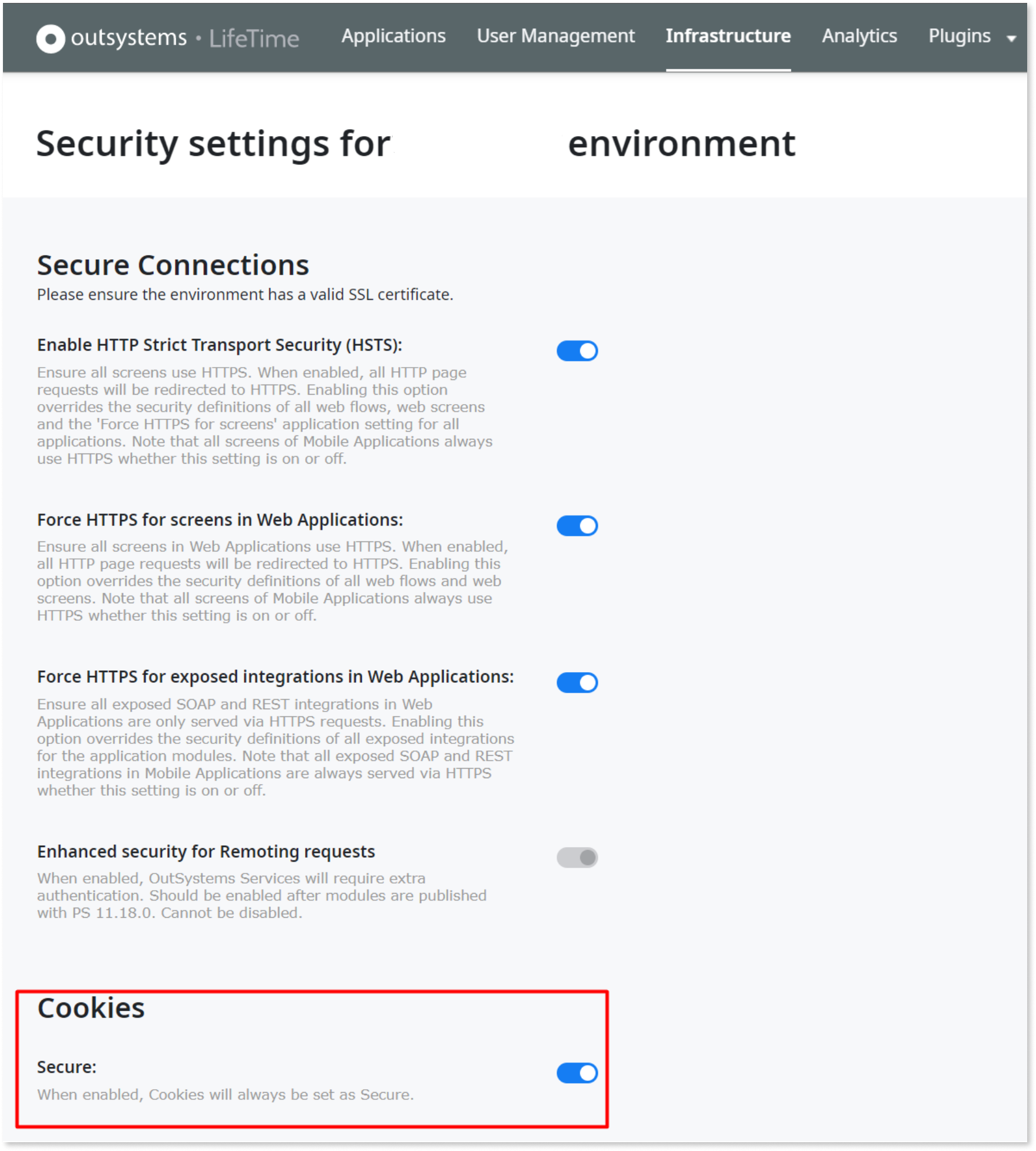
Task: Turn off the Cookies Secure toggle
Action: tap(577, 1073)
